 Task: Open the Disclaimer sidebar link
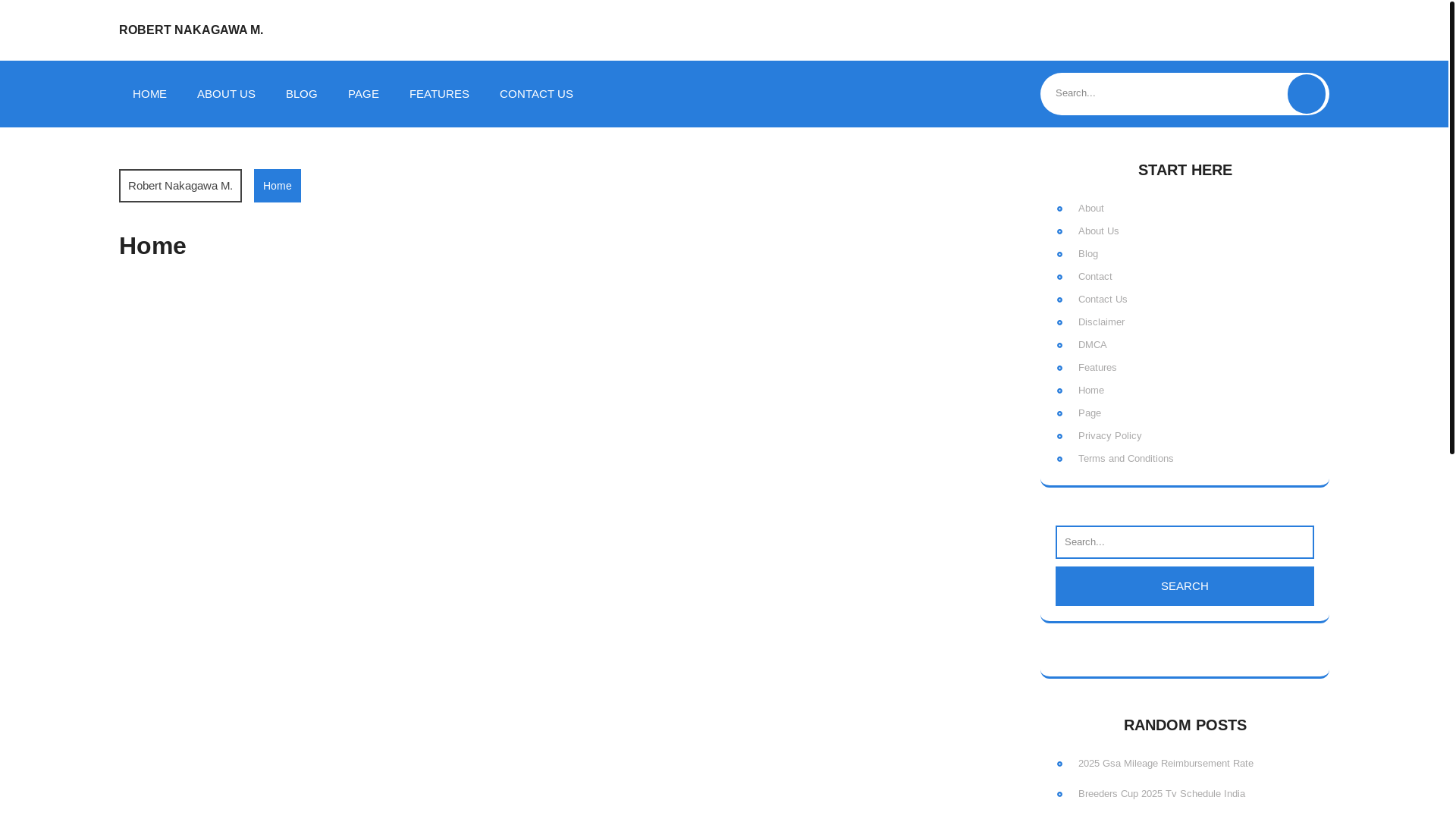point(1102,322)
